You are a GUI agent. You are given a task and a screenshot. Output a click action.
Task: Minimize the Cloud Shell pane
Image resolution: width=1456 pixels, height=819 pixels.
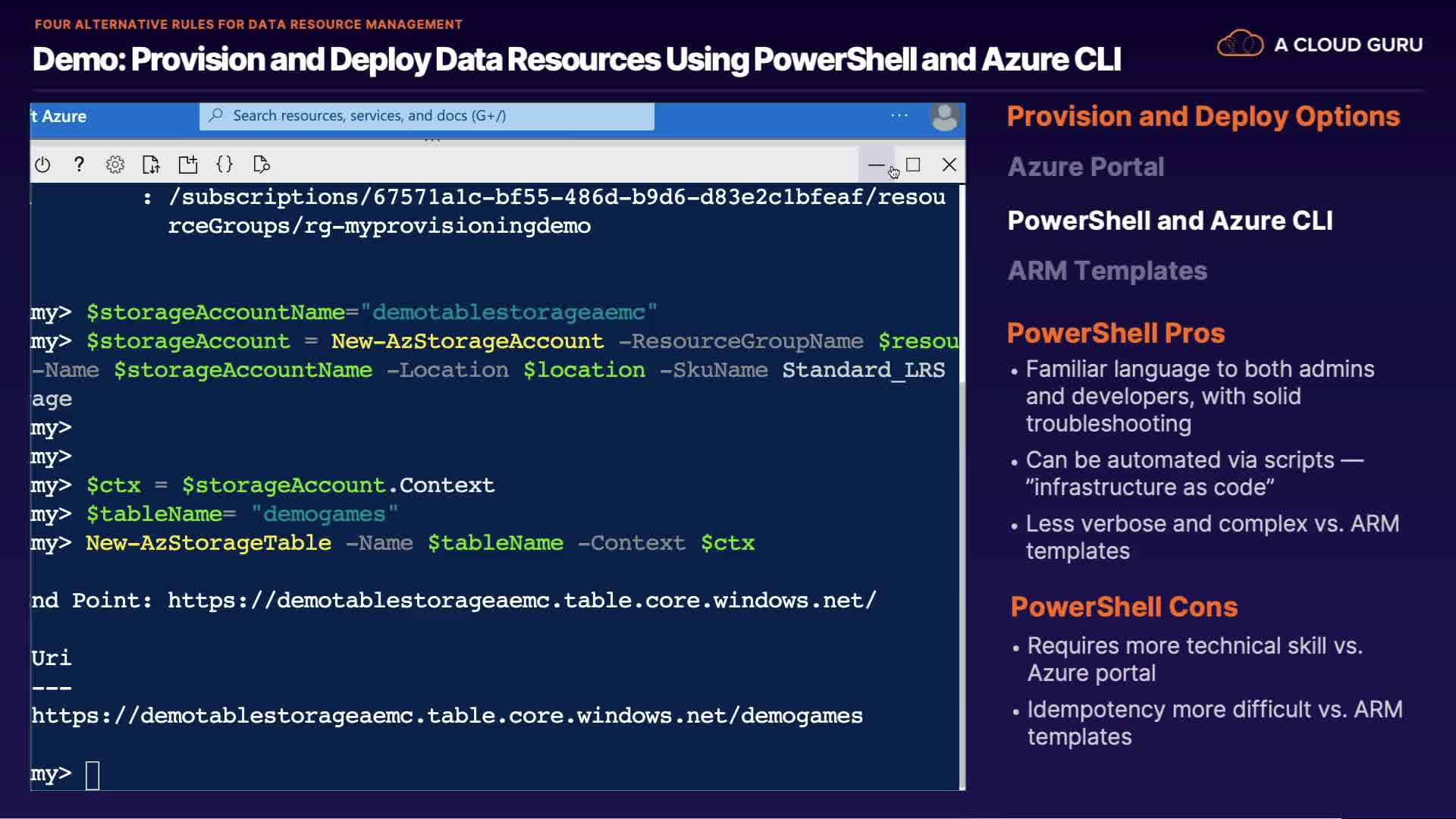[876, 165]
